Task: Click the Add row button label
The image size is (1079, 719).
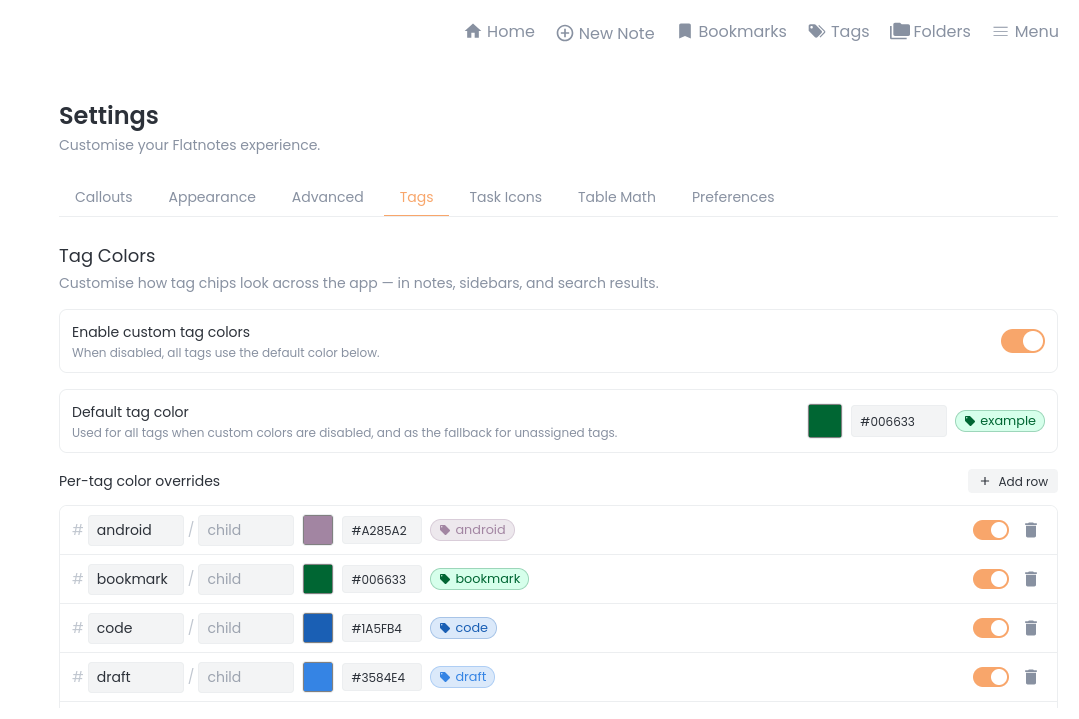Action: click(1023, 482)
